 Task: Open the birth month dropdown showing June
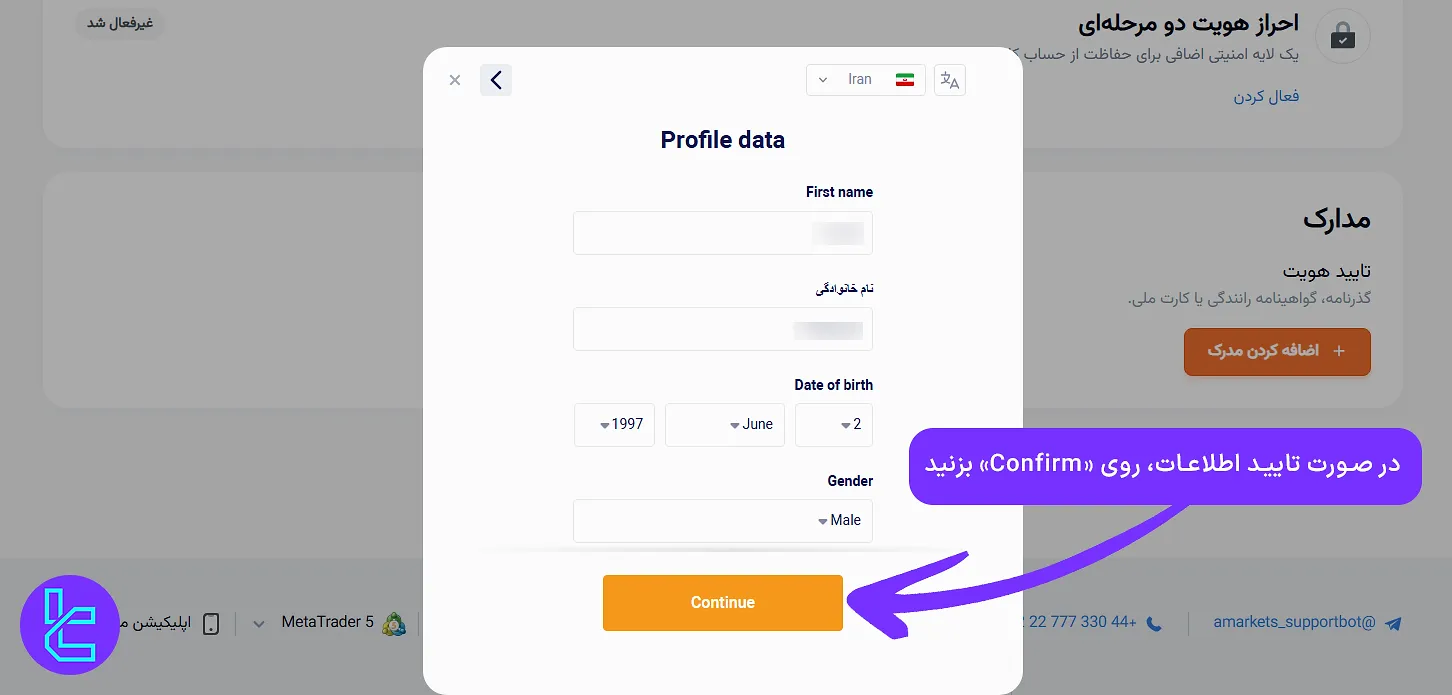pos(724,424)
